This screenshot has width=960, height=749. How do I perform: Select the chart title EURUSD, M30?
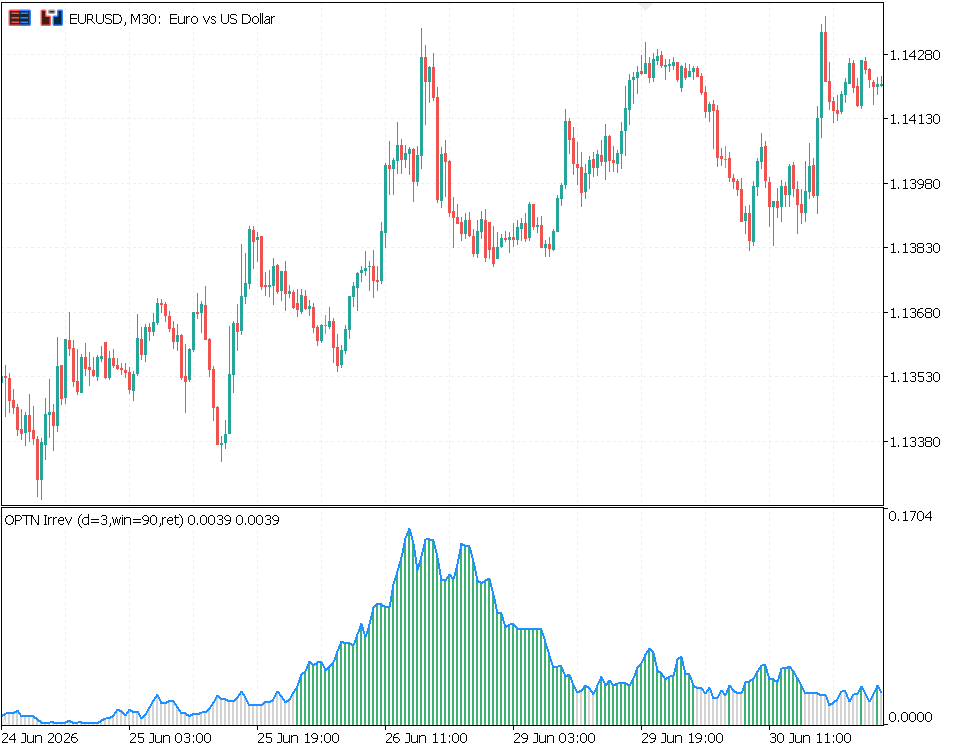pyautogui.click(x=172, y=19)
